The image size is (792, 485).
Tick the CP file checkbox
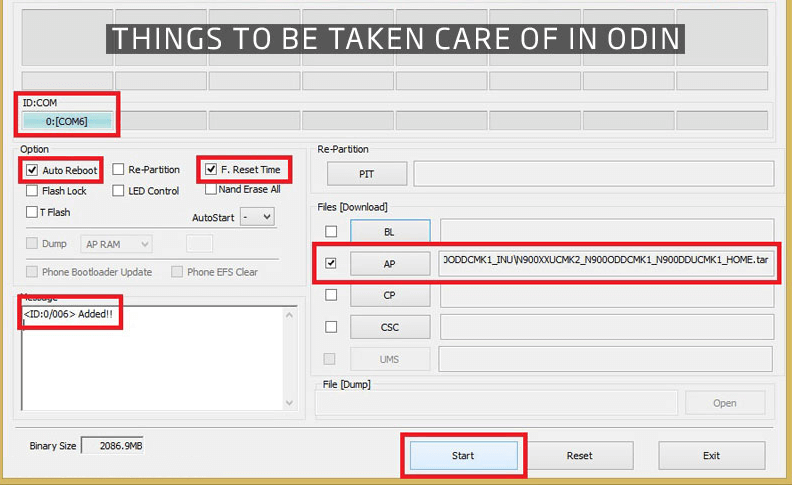[x=331, y=295]
